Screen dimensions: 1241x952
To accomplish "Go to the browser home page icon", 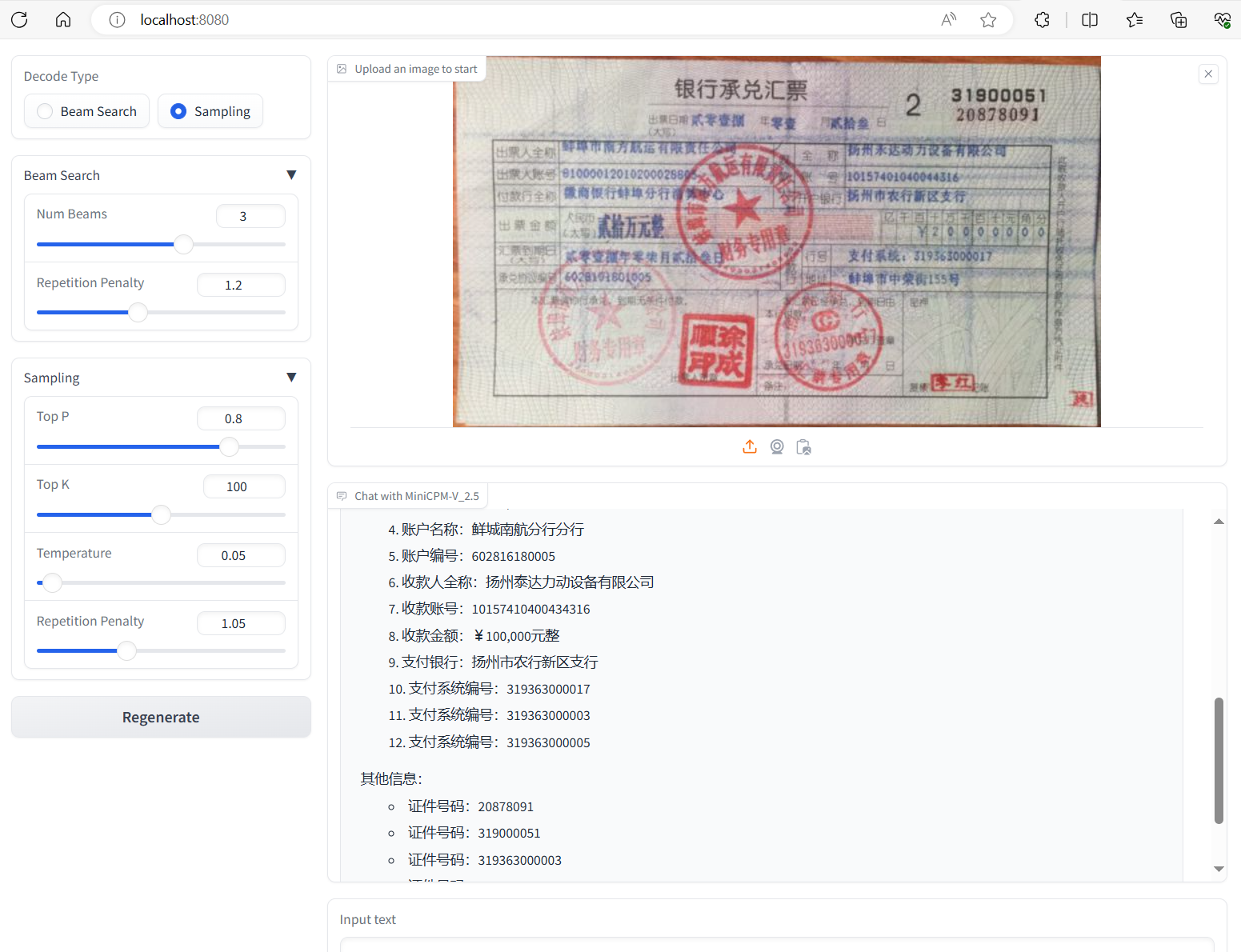I will (x=63, y=20).
